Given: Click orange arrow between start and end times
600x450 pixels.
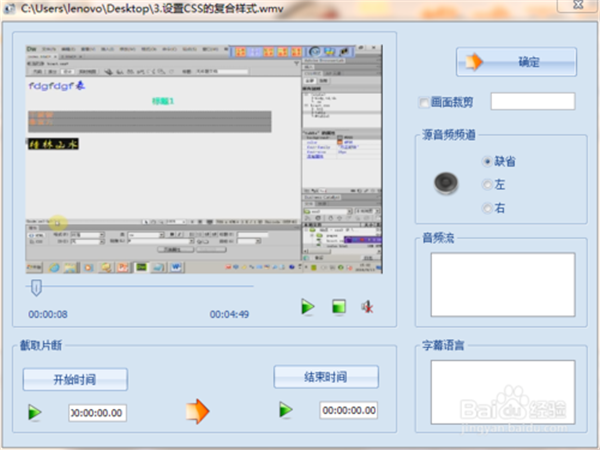Looking at the screenshot, I should click(199, 411).
